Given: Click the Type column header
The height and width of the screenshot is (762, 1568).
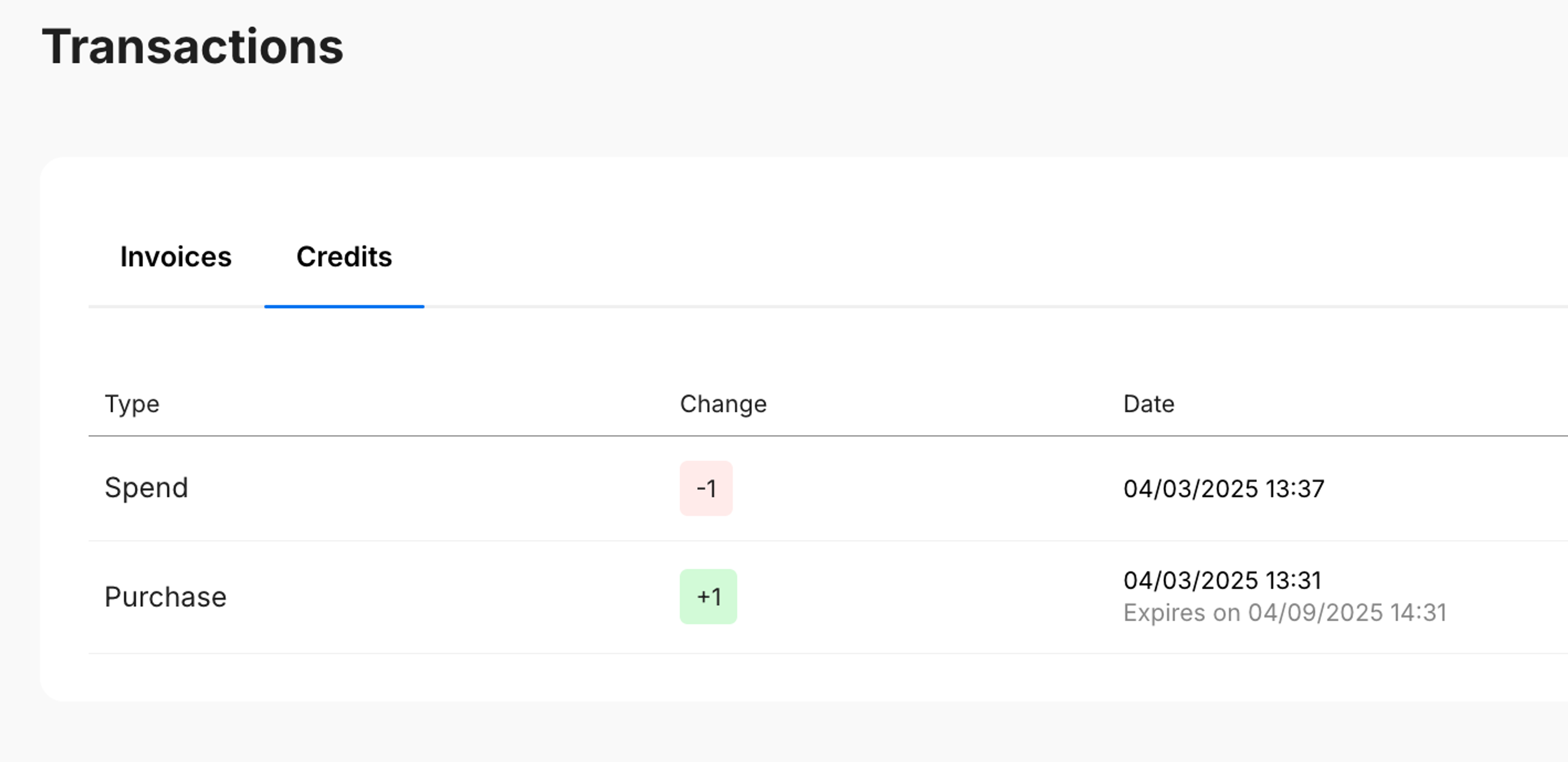Looking at the screenshot, I should (x=131, y=404).
